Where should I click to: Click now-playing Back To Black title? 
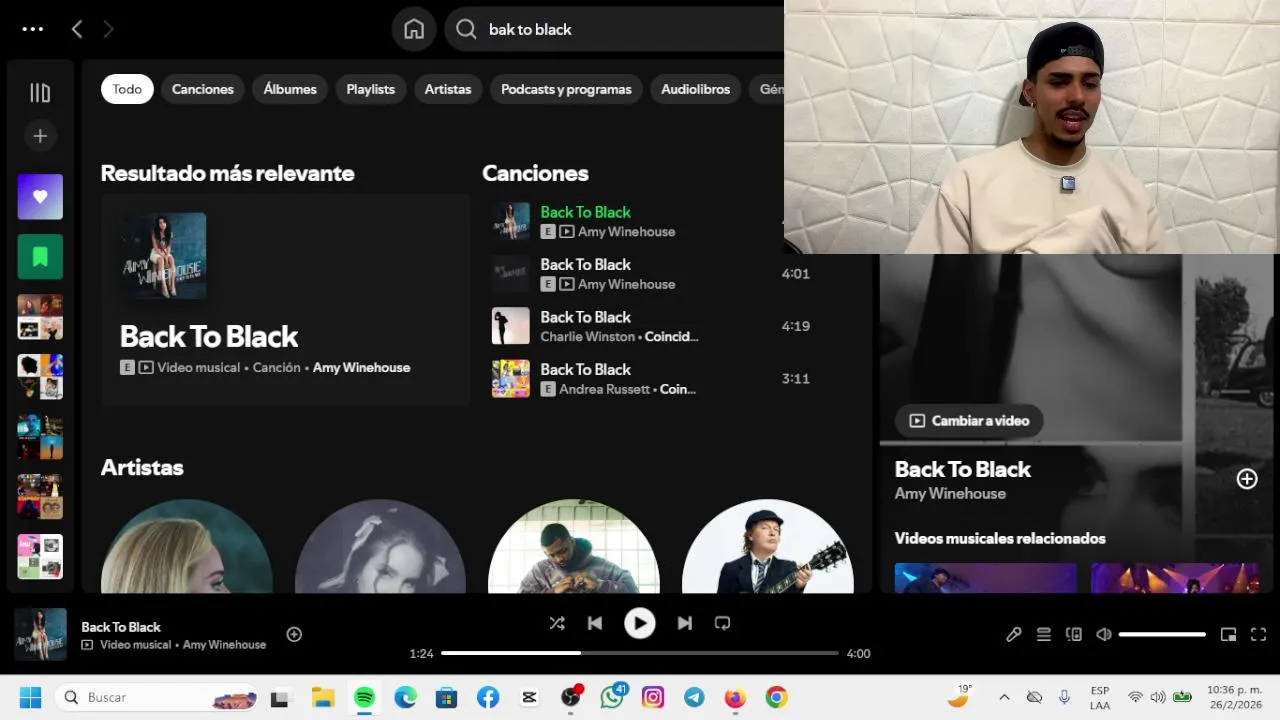click(121, 627)
